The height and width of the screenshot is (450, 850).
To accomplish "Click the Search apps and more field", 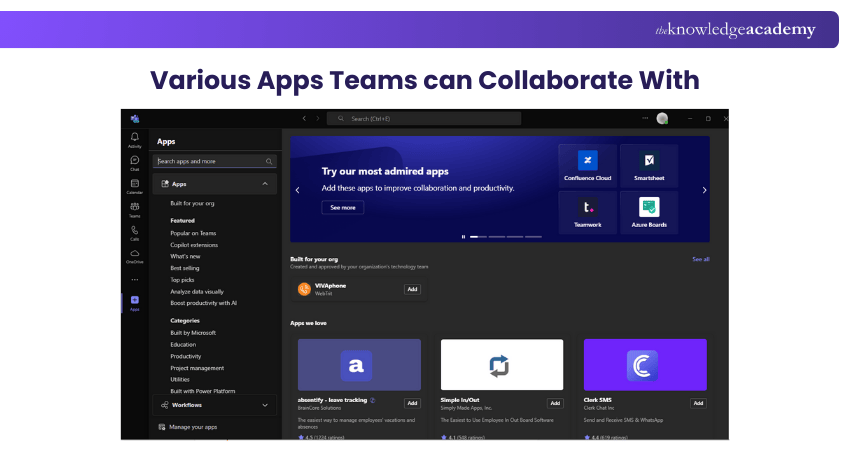I will (x=215, y=161).
